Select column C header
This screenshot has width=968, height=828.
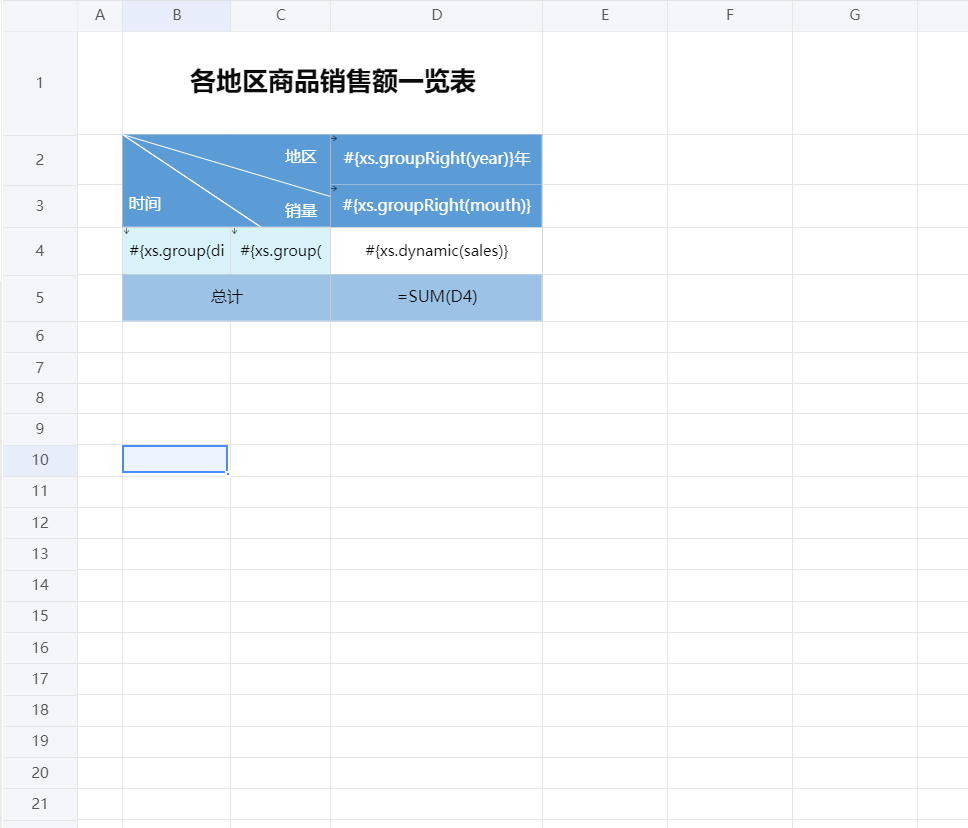click(281, 15)
